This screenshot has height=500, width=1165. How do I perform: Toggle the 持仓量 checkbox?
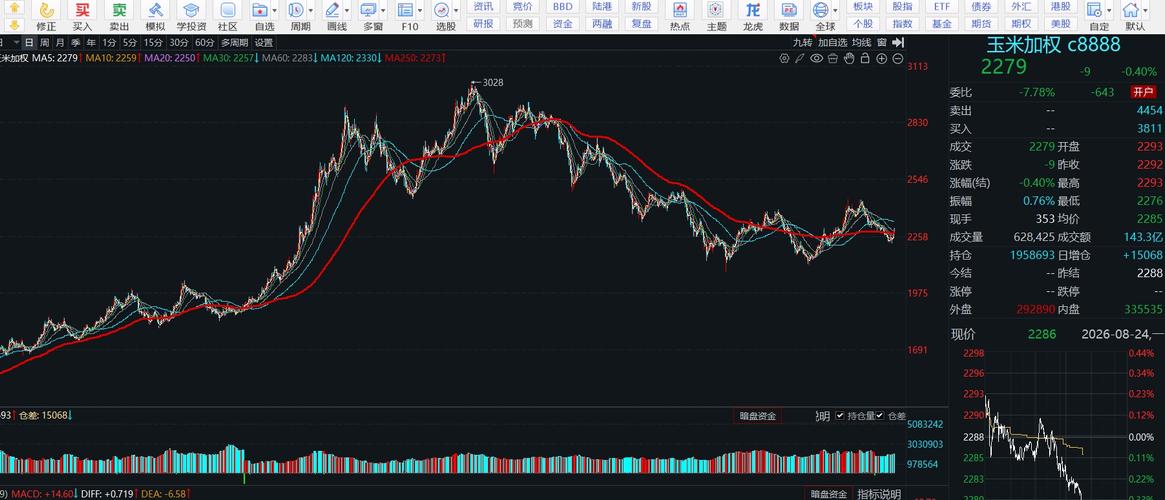point(840,415)
